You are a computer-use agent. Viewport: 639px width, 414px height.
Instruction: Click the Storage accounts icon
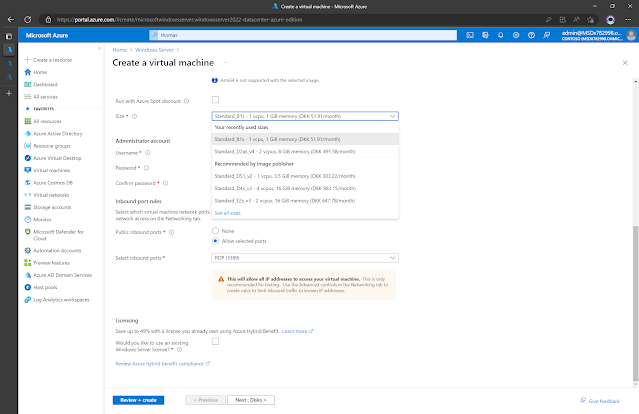click(28, 207)
